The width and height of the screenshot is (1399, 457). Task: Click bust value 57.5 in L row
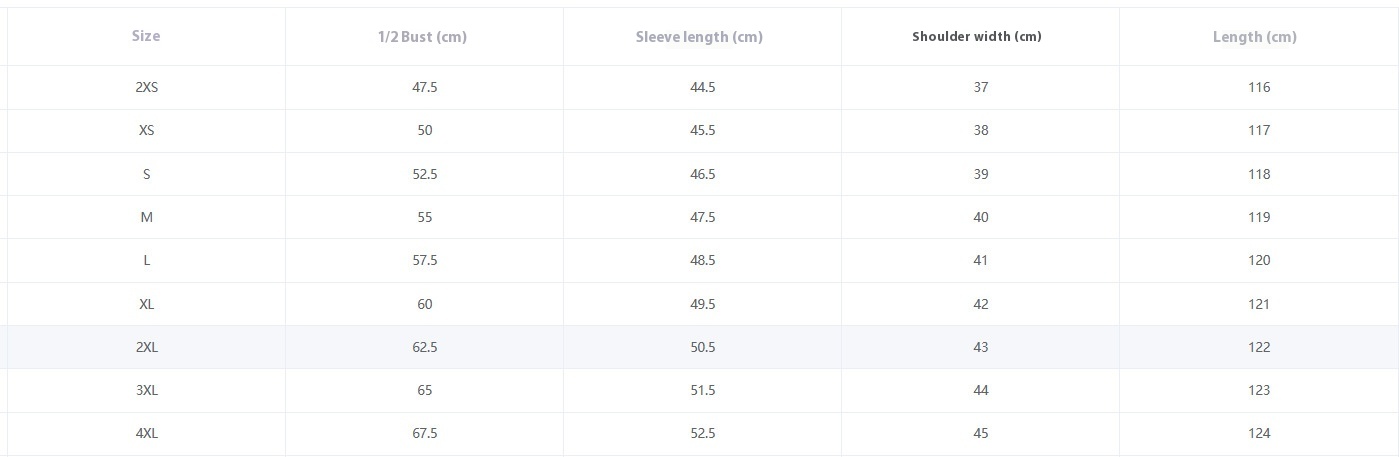click(x=425, y=260)
